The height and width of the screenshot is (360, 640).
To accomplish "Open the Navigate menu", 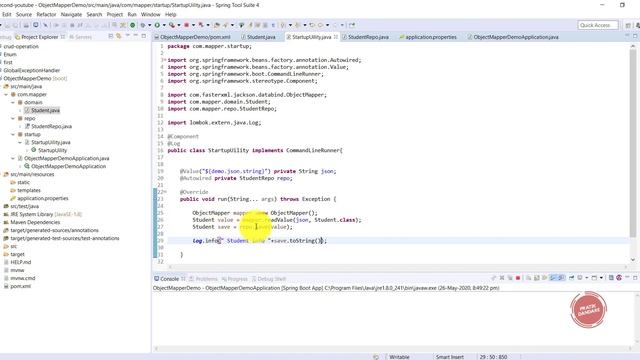I will tap(71, 14).
